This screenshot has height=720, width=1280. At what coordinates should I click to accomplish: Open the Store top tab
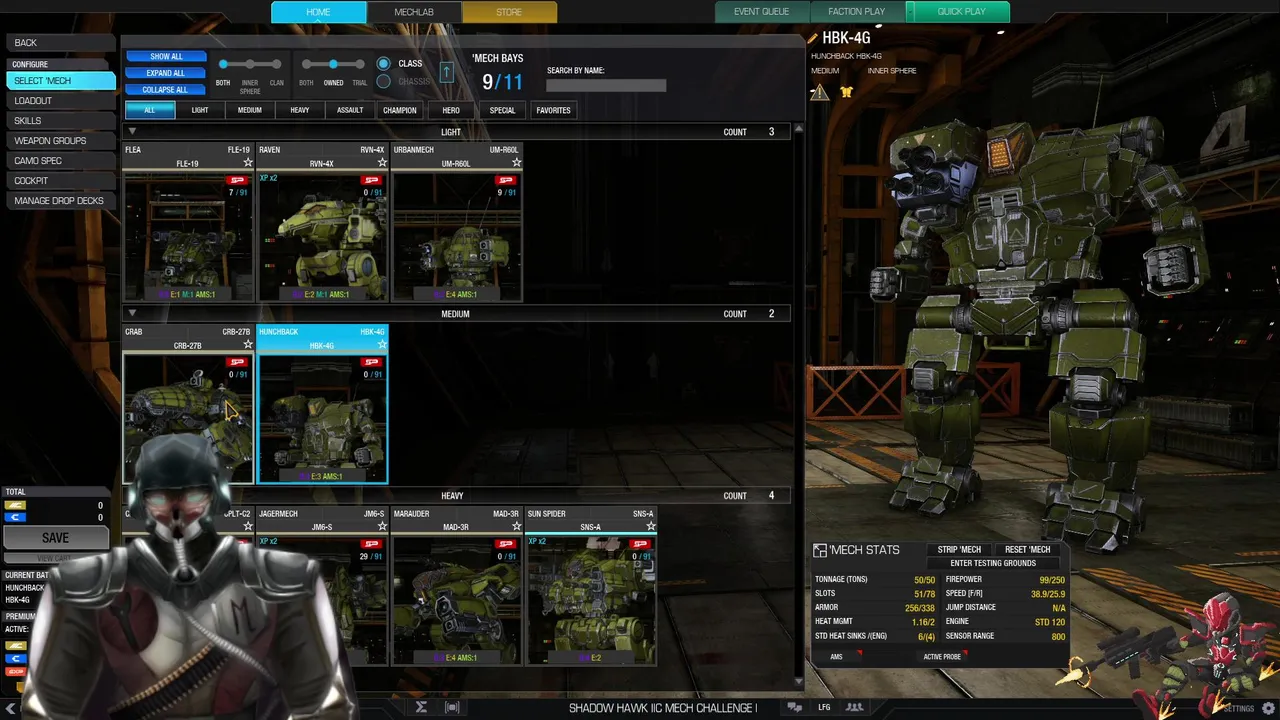[x=509, y=12]
